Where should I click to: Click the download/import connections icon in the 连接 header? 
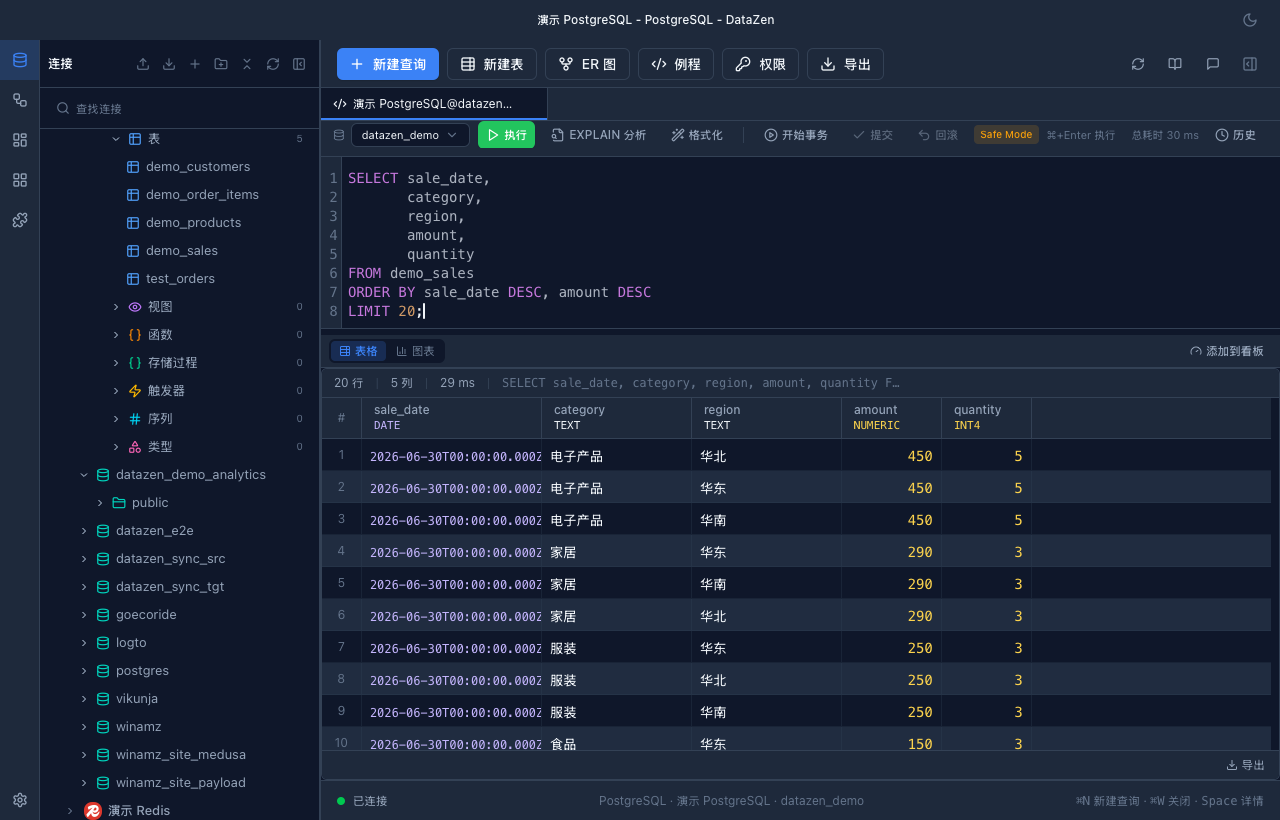pos(169,64)
